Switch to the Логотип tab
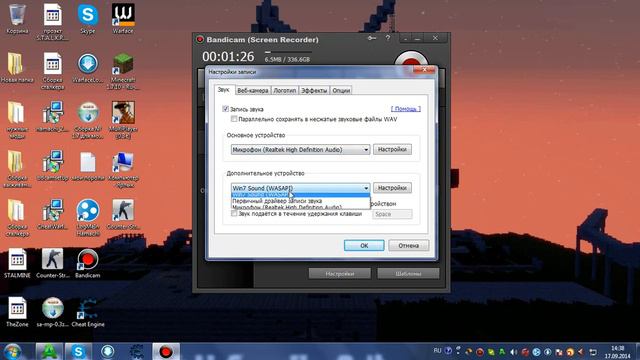Screen dimensions: 640x360 pos(284,91)
